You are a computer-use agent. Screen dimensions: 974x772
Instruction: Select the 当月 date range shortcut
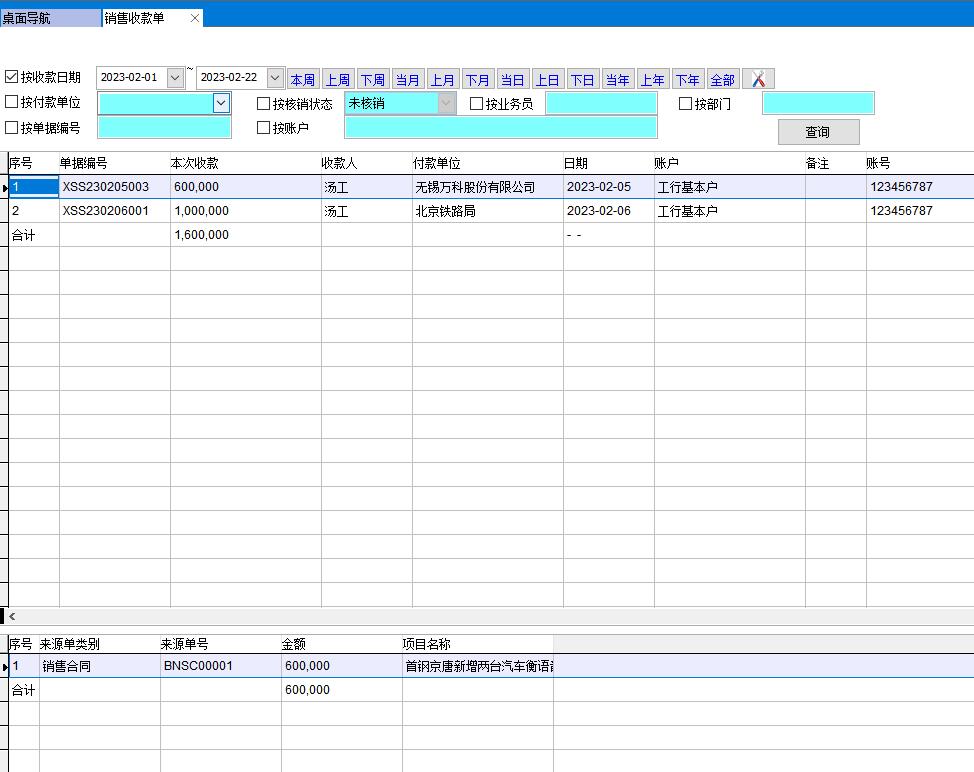pos(407,79)
